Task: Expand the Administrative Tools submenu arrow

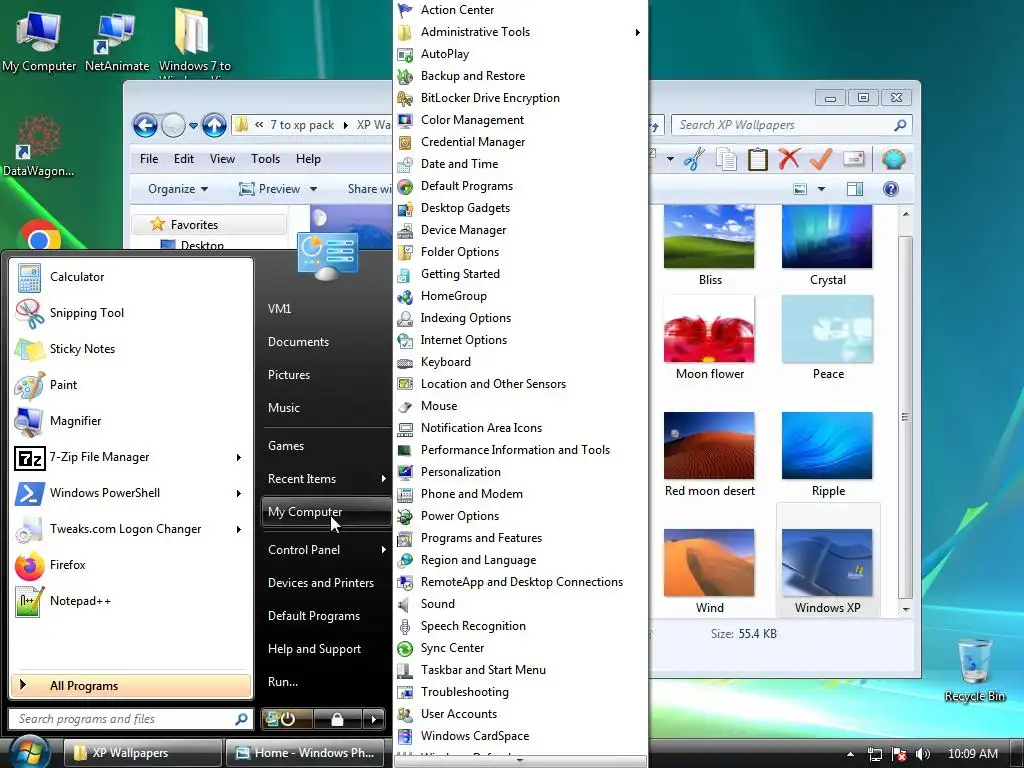Action: click(637, 32)
